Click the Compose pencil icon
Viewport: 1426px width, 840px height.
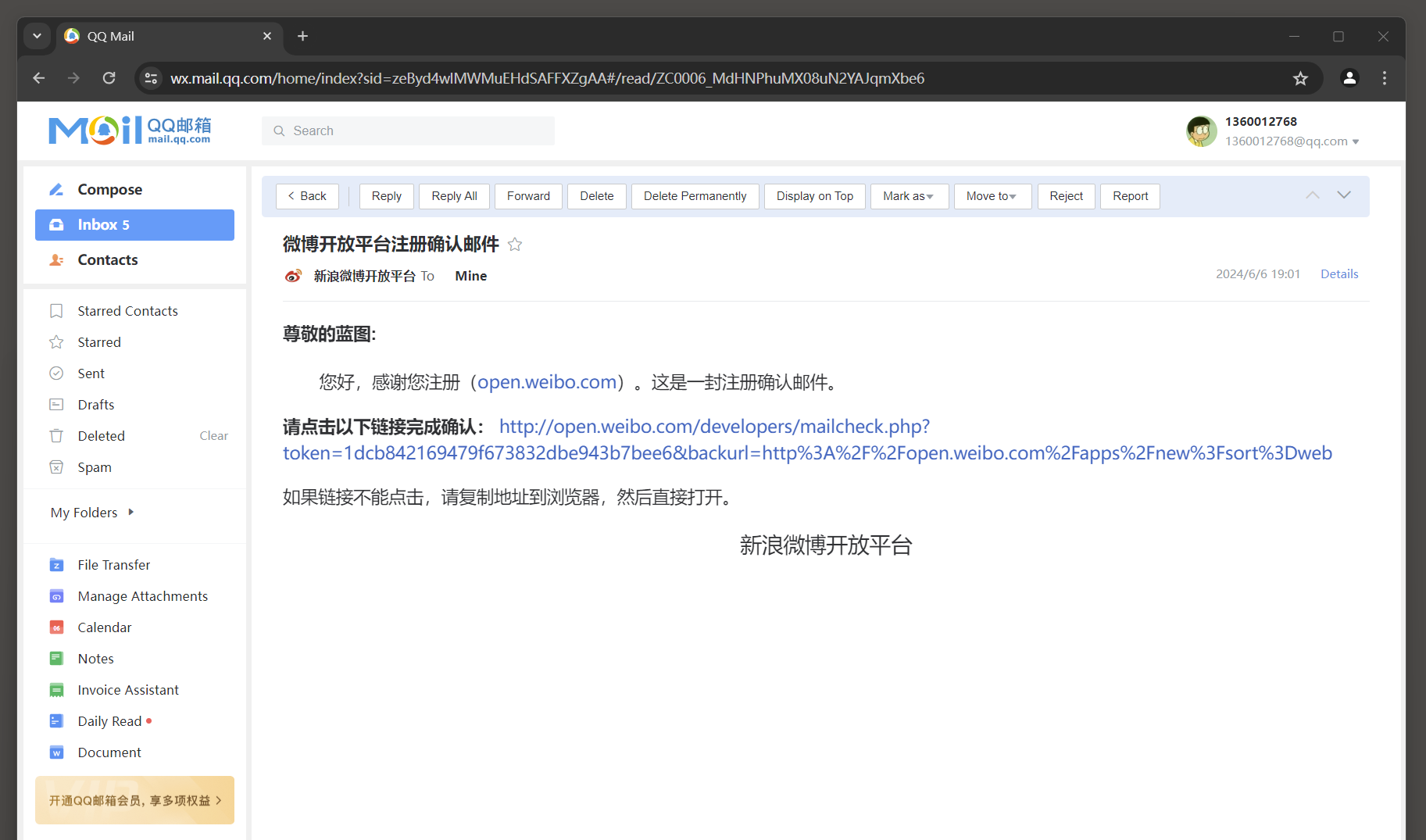point(56,190)
